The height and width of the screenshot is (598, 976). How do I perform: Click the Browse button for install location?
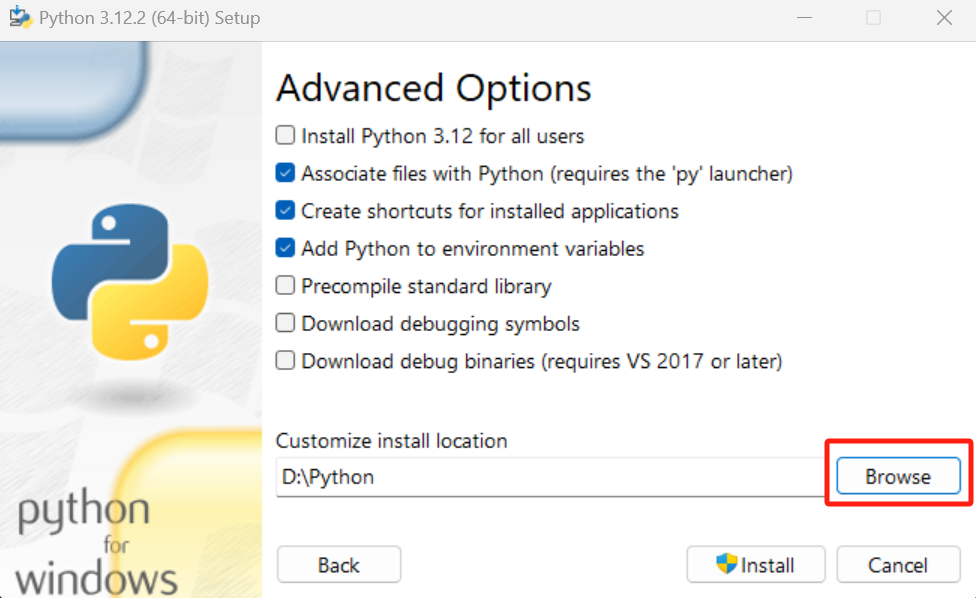pyautogui.click(x=898, y=477)
